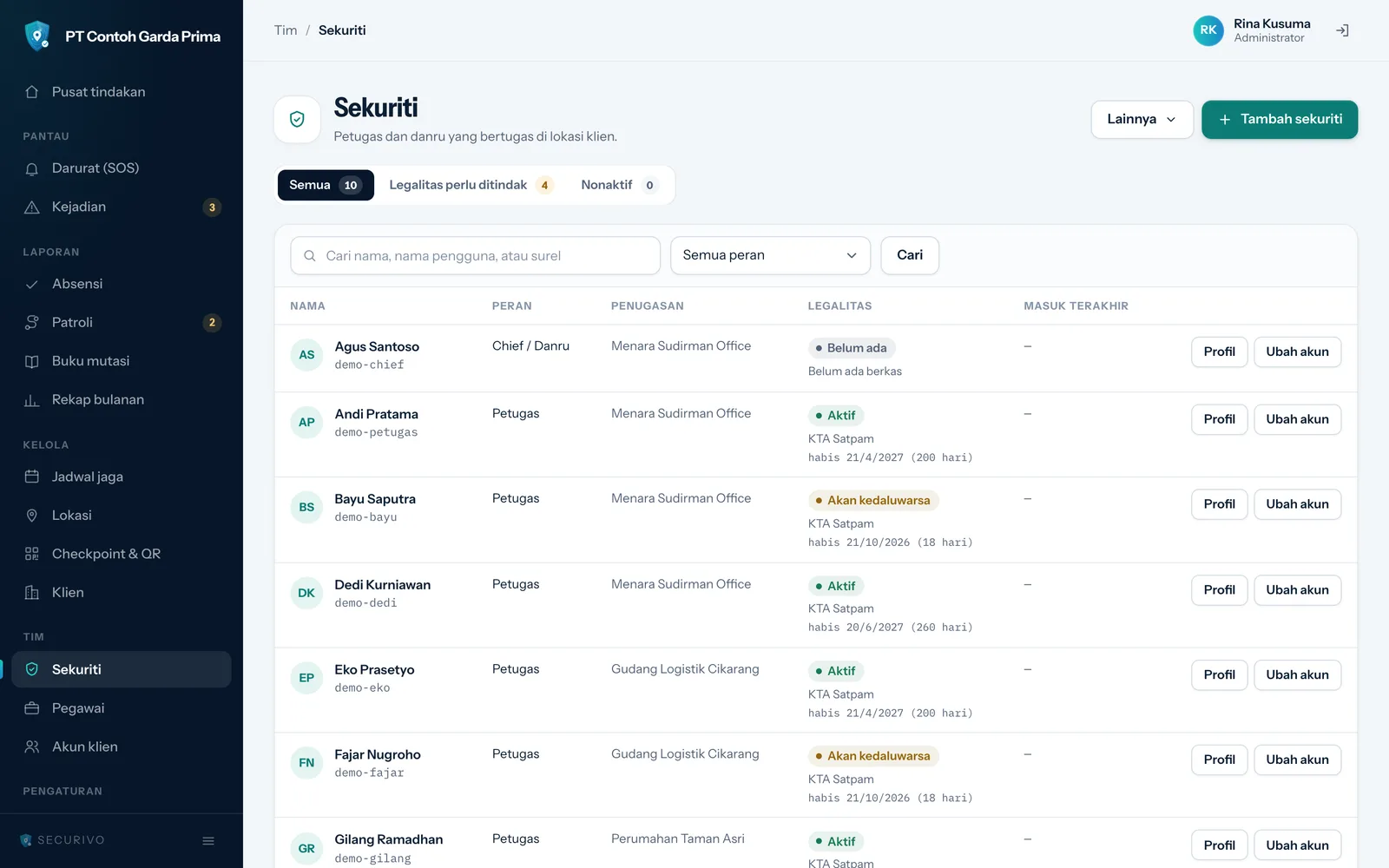Open Darurat (SOS) bell icon

32,168
